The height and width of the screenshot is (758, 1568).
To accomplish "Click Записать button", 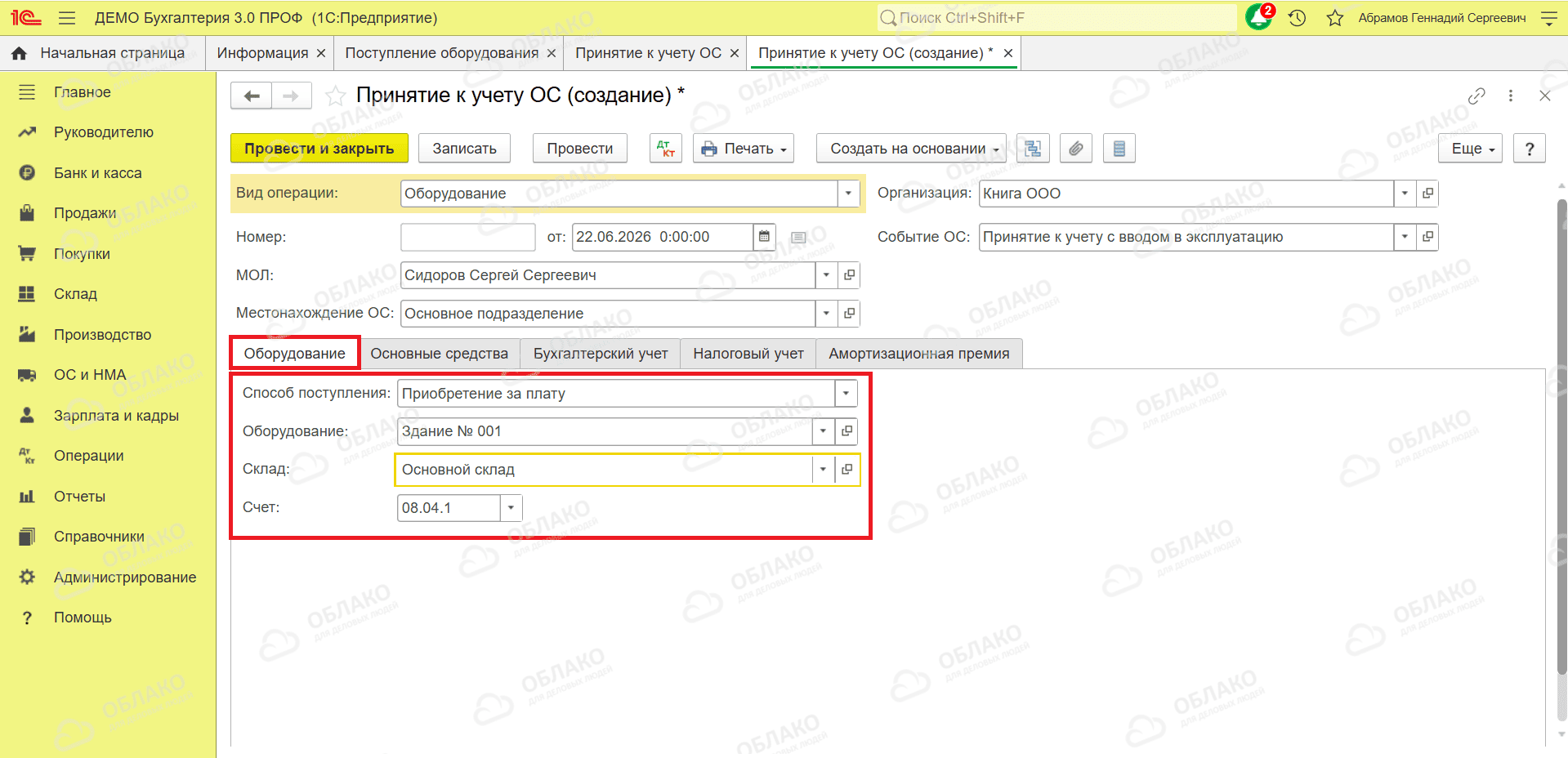I will point(465,149).
